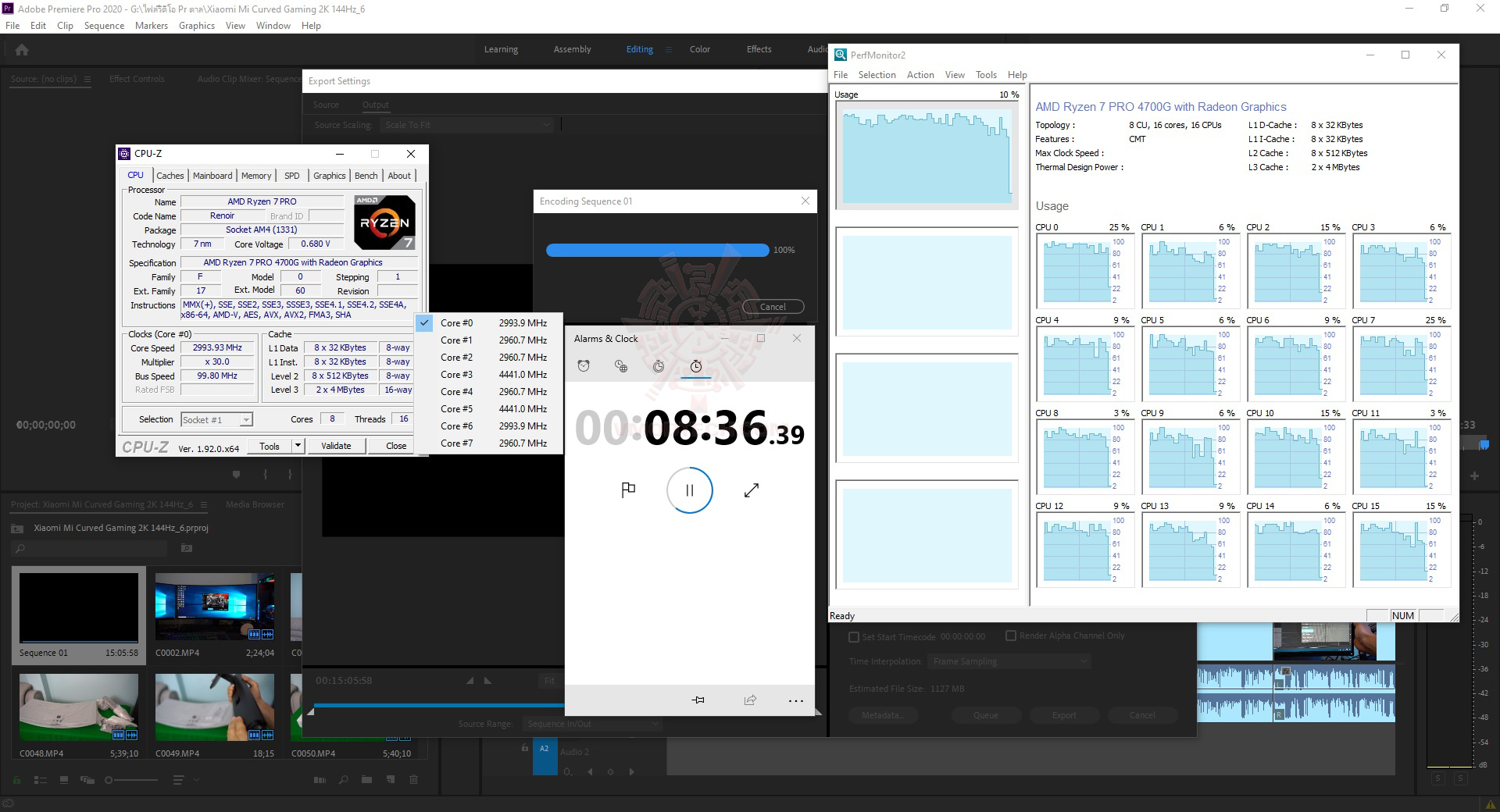Open the Source Scaling dropdown
The height and width of the screenshot is (812, 1500).
[467, 125]
